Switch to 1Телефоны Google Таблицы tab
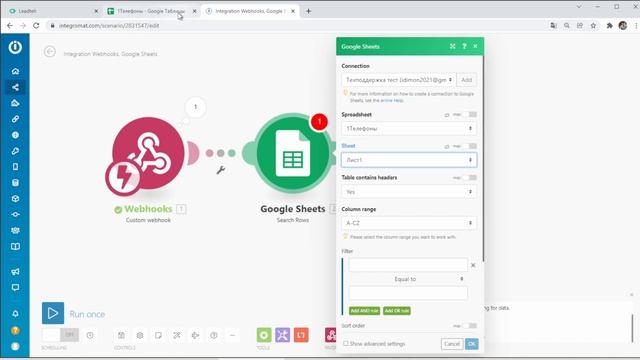This screenshot has width=640, height=360. 150,11
